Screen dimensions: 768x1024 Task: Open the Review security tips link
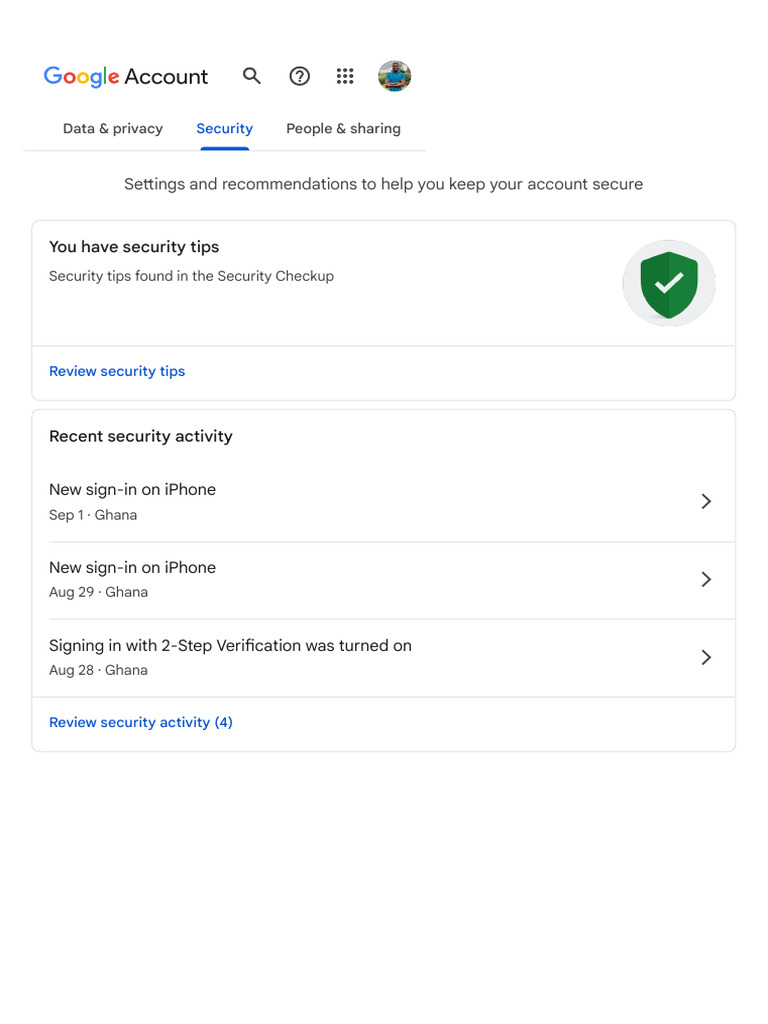117,371
